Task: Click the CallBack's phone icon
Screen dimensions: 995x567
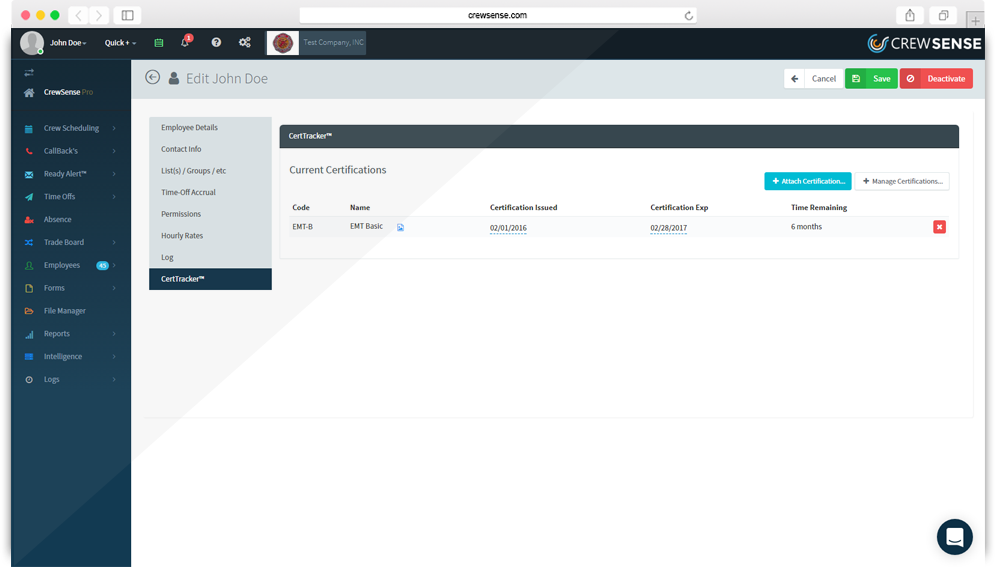Action: point(29,152)
